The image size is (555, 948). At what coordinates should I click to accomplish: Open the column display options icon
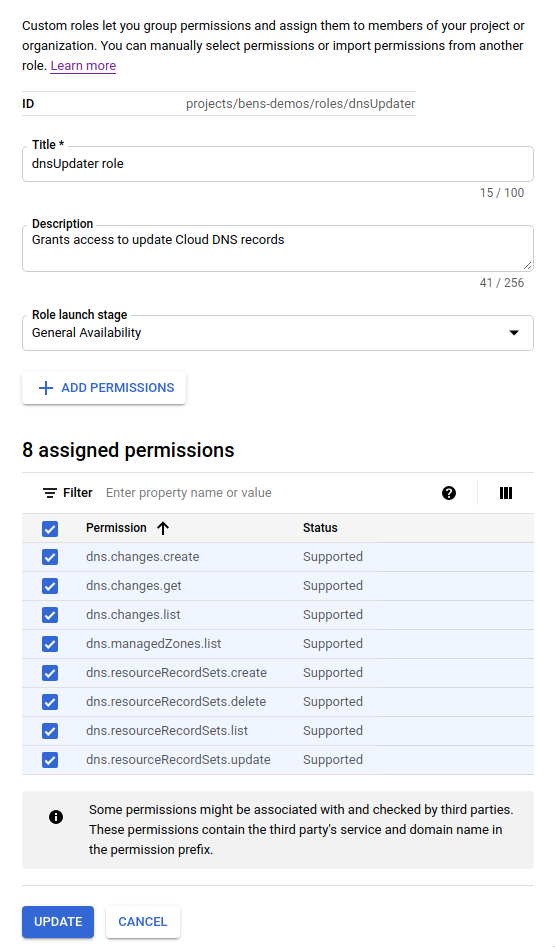coord(506,493)
